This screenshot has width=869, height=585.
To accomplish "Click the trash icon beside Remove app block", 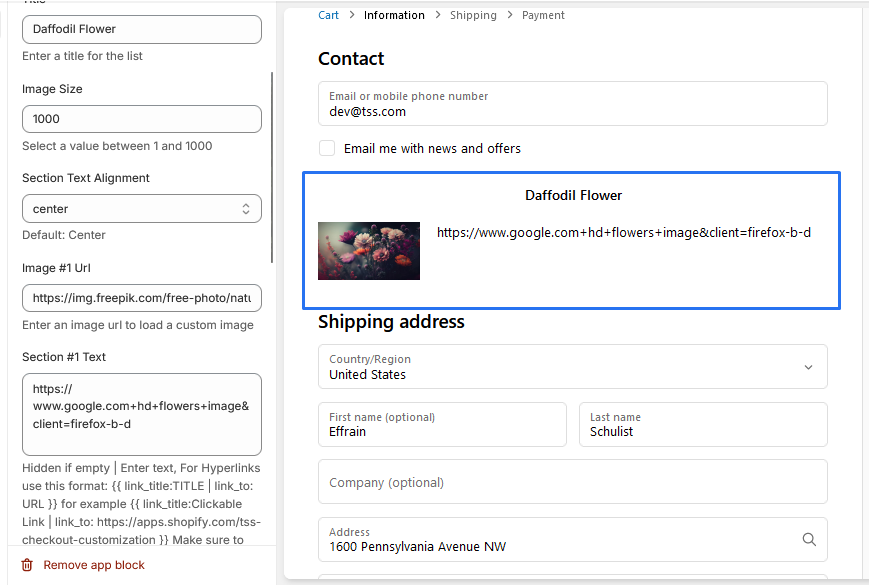I will (x=27, y=565).
